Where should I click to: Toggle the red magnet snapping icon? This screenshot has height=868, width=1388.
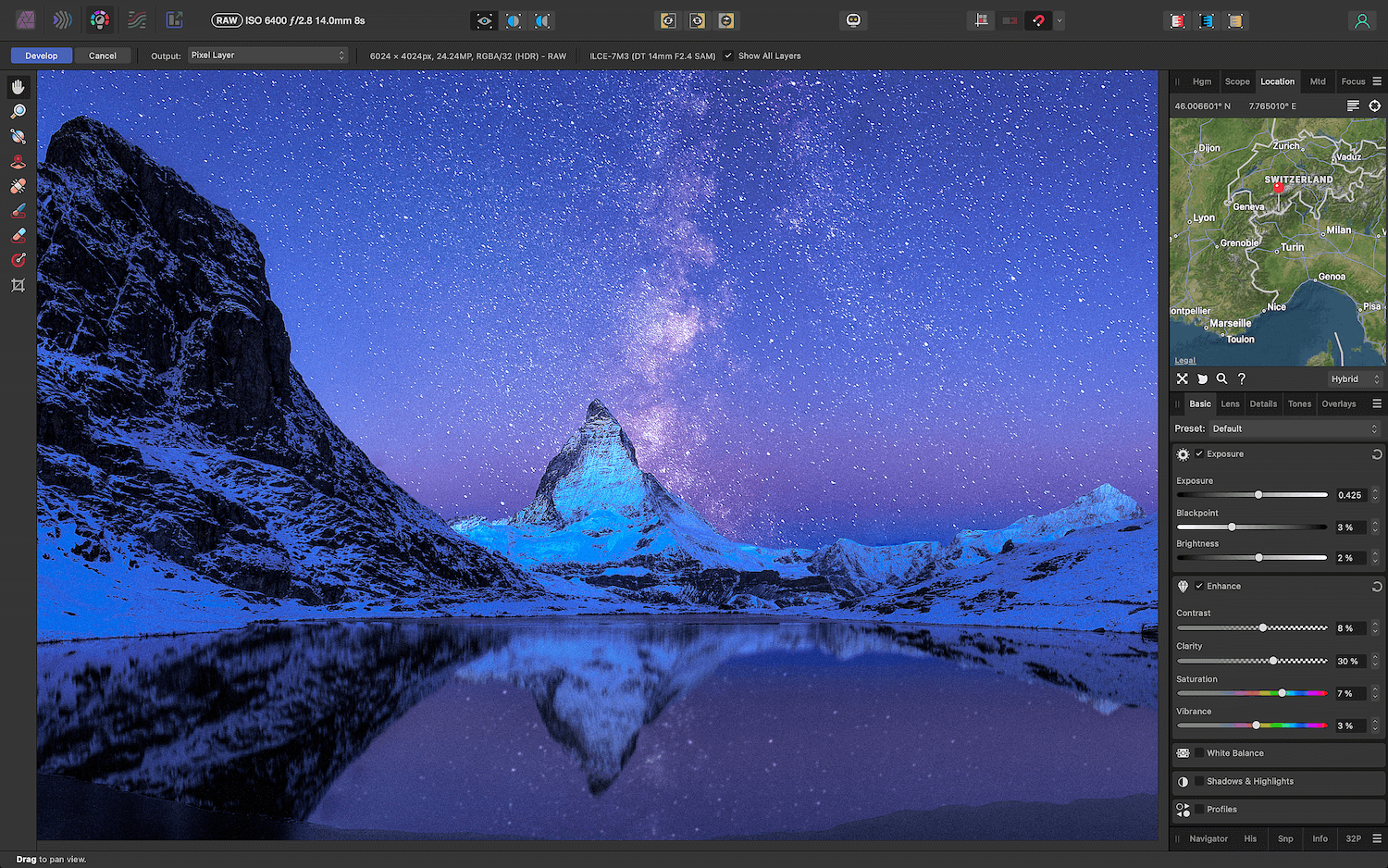click(x=1038, y=20)
